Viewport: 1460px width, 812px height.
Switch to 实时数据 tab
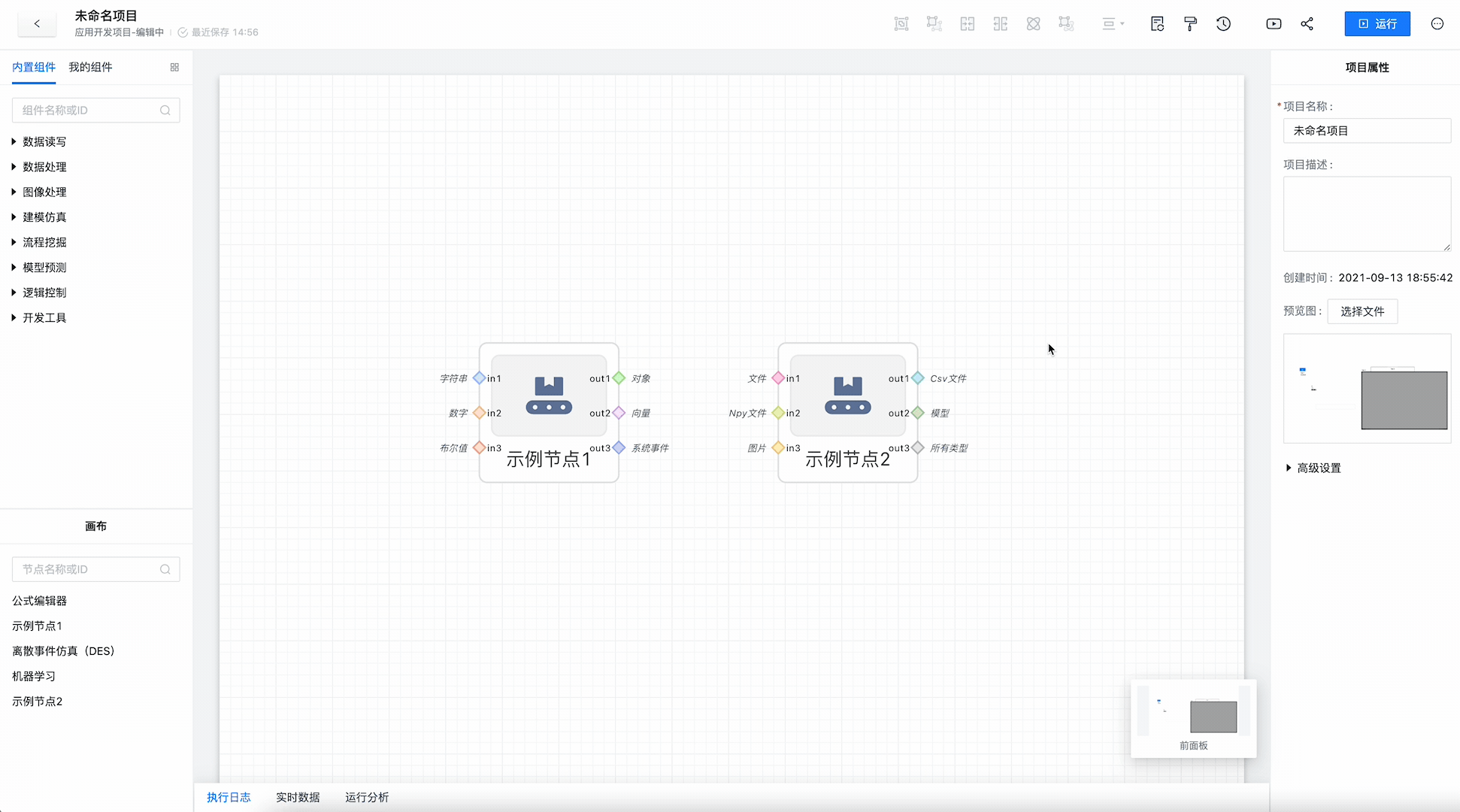(298, 797)
